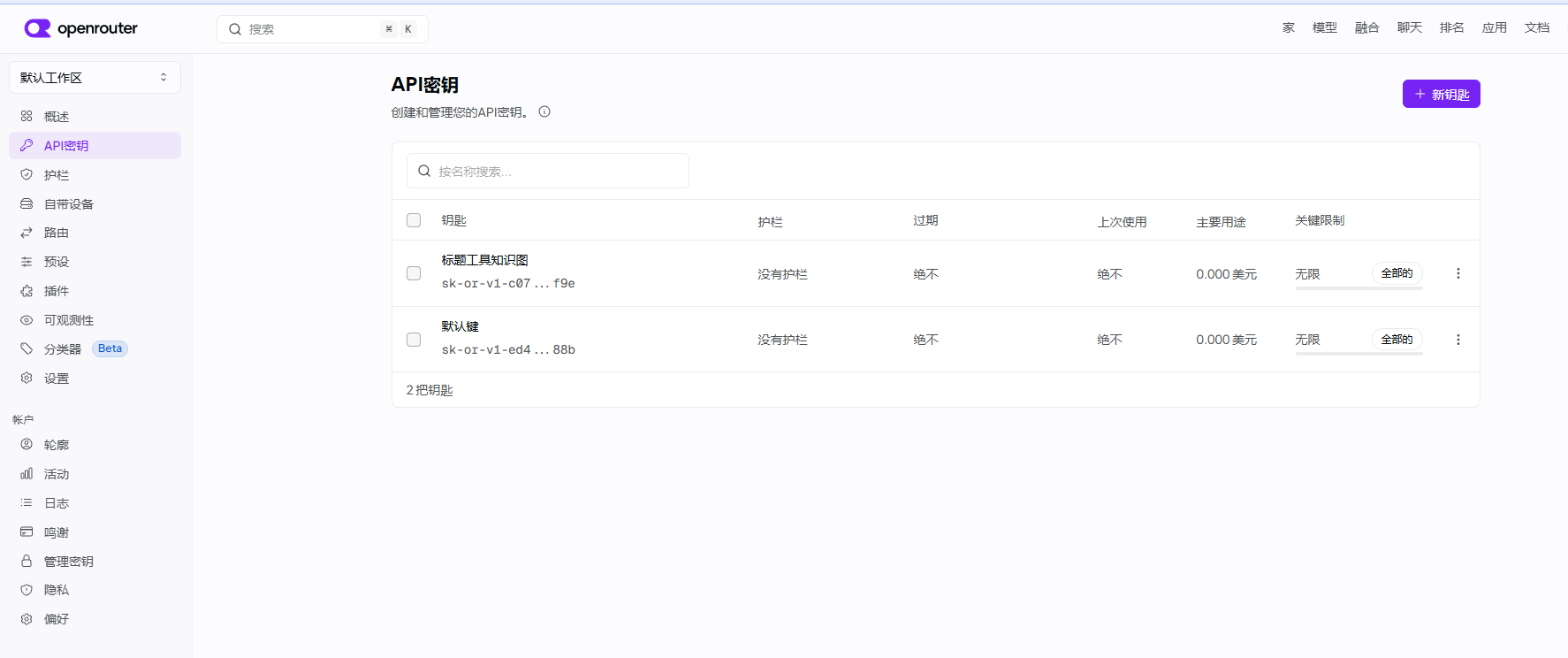Click 全部的 badge in 默认键 row
The width and height of the screenshot is (1568, 658).
(x=1397, y=340)
